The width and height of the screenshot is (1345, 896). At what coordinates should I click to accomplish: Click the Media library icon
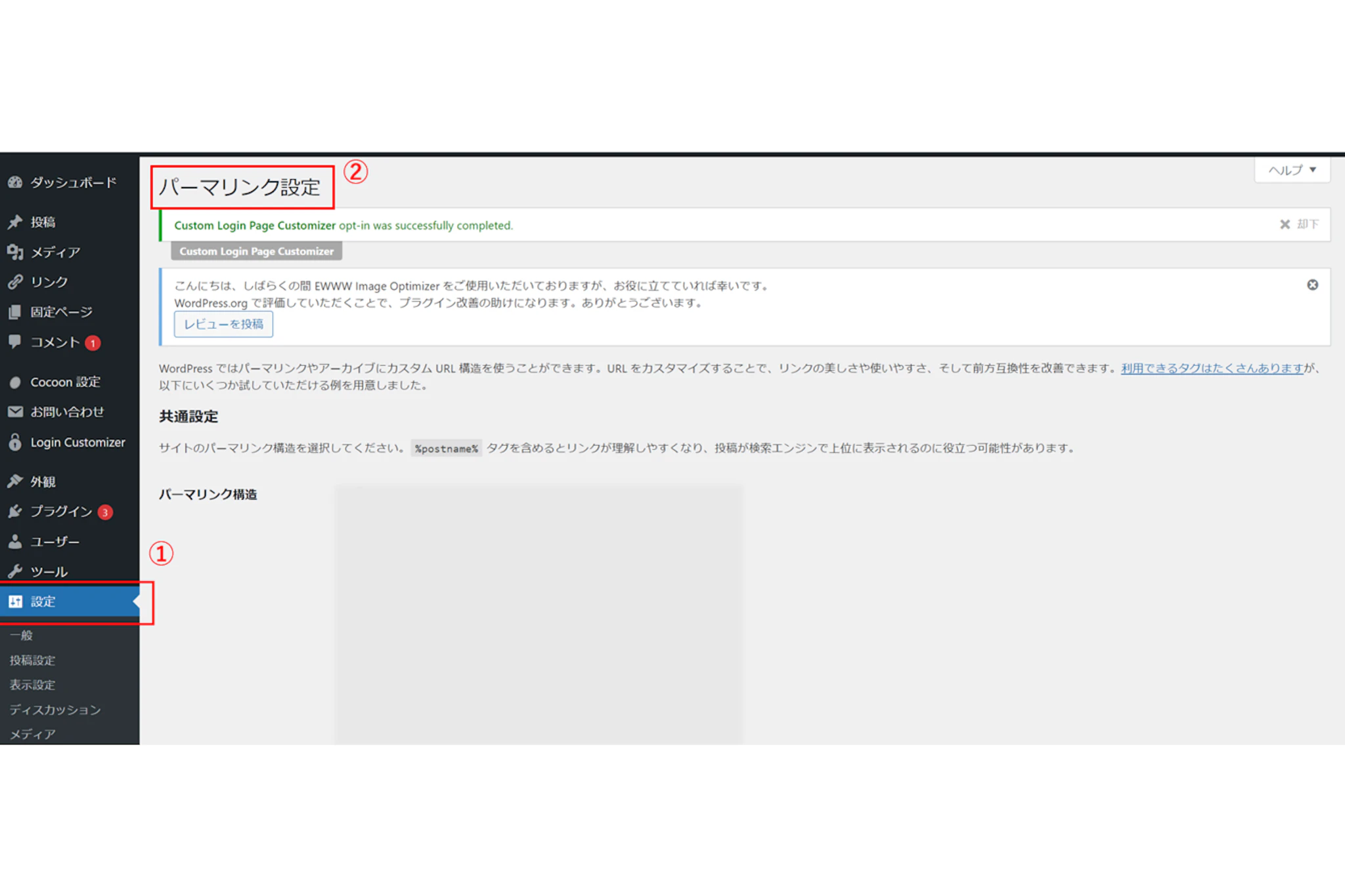(15, 252)
